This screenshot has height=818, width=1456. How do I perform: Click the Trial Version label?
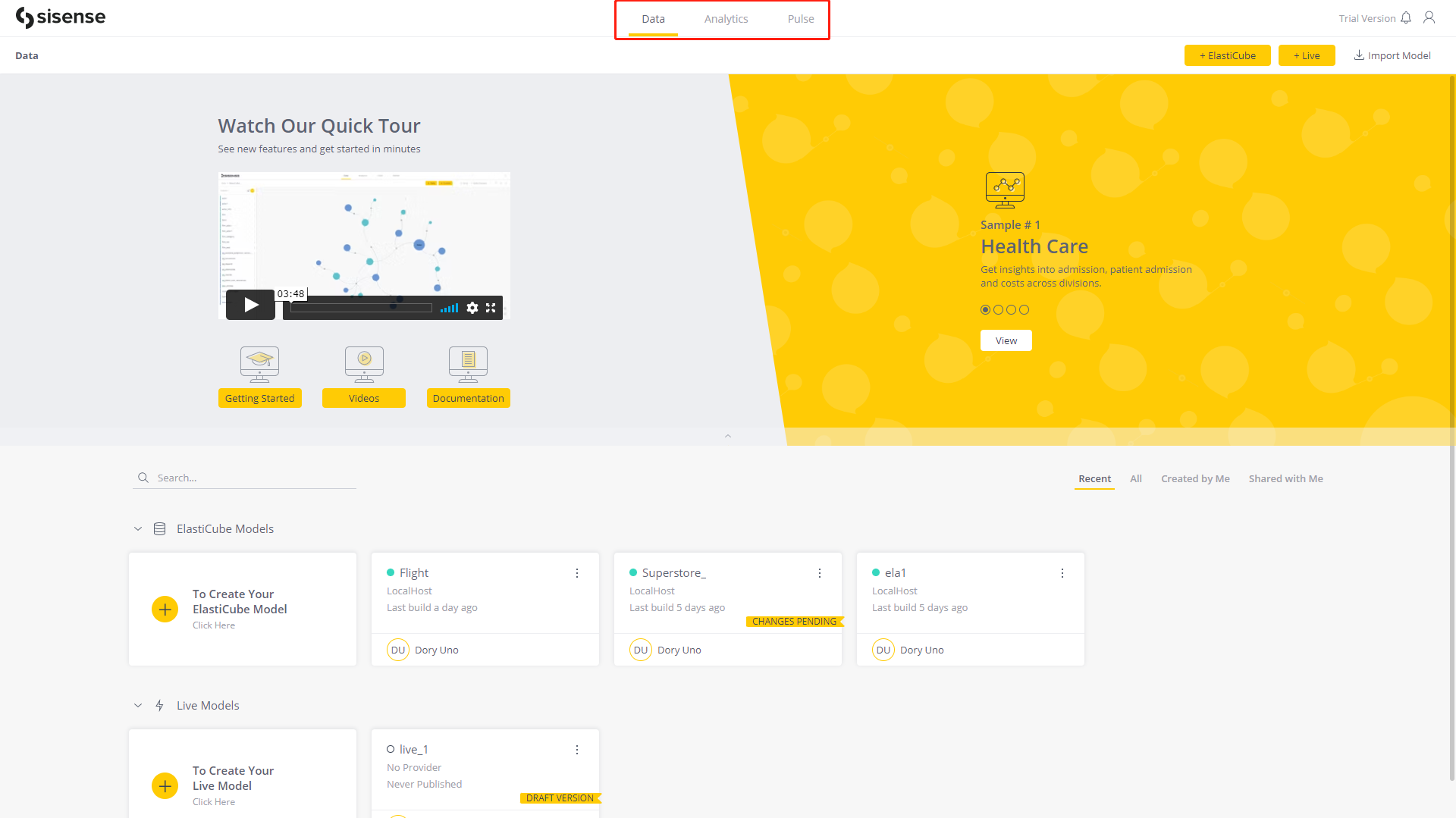pyautogui.click(x=1367, y=18)
